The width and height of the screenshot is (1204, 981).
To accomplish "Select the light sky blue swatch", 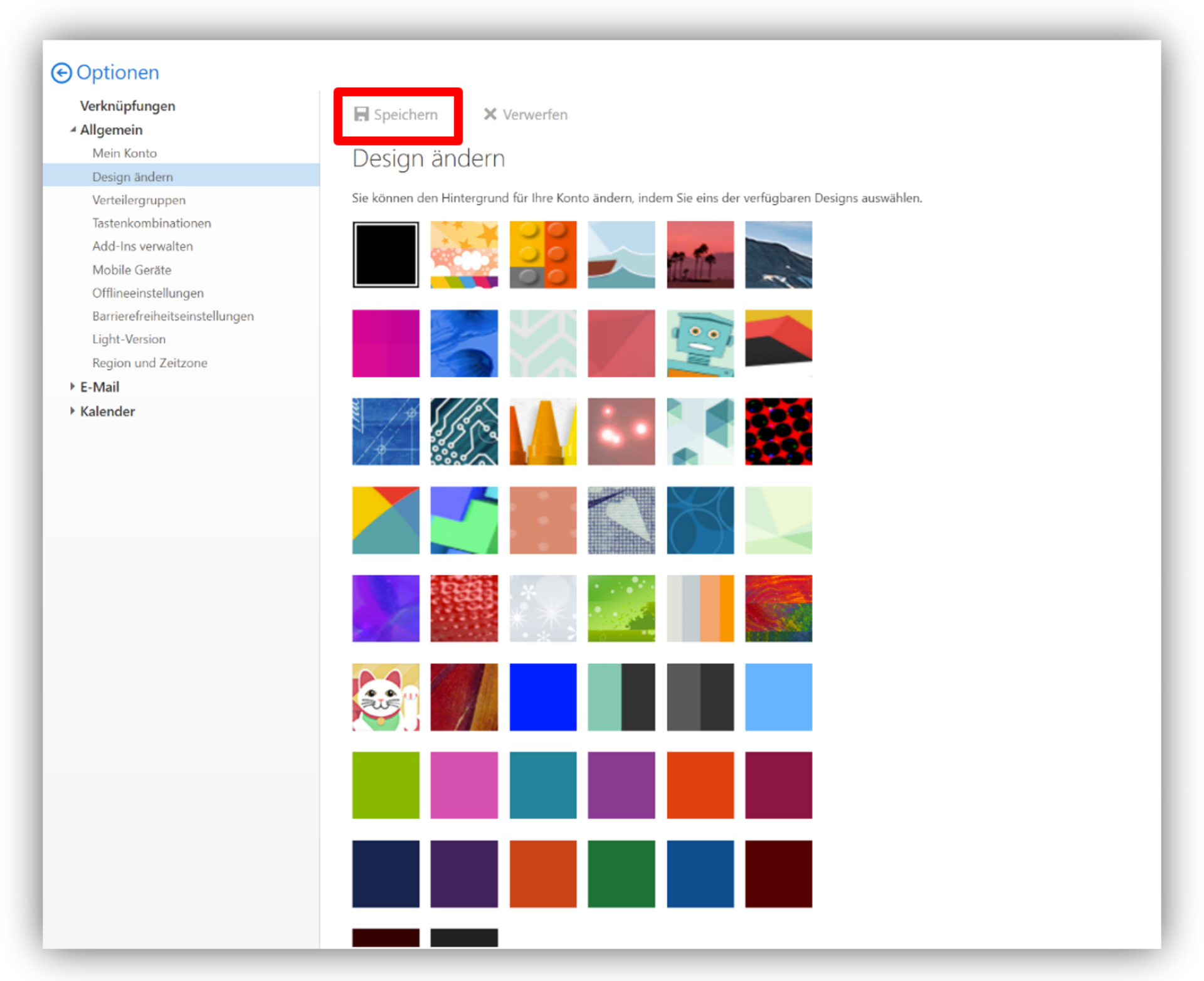I will click(779, 697).
